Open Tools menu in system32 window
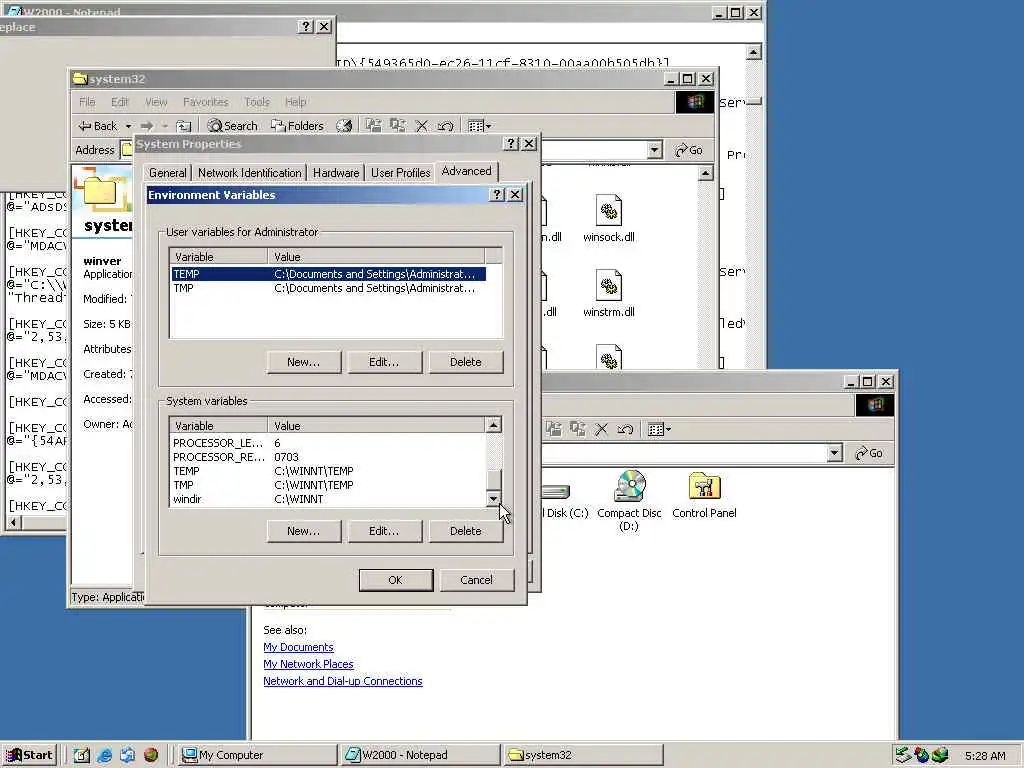The height and width of the screenshot is (768, 1024). click(257, 102)
